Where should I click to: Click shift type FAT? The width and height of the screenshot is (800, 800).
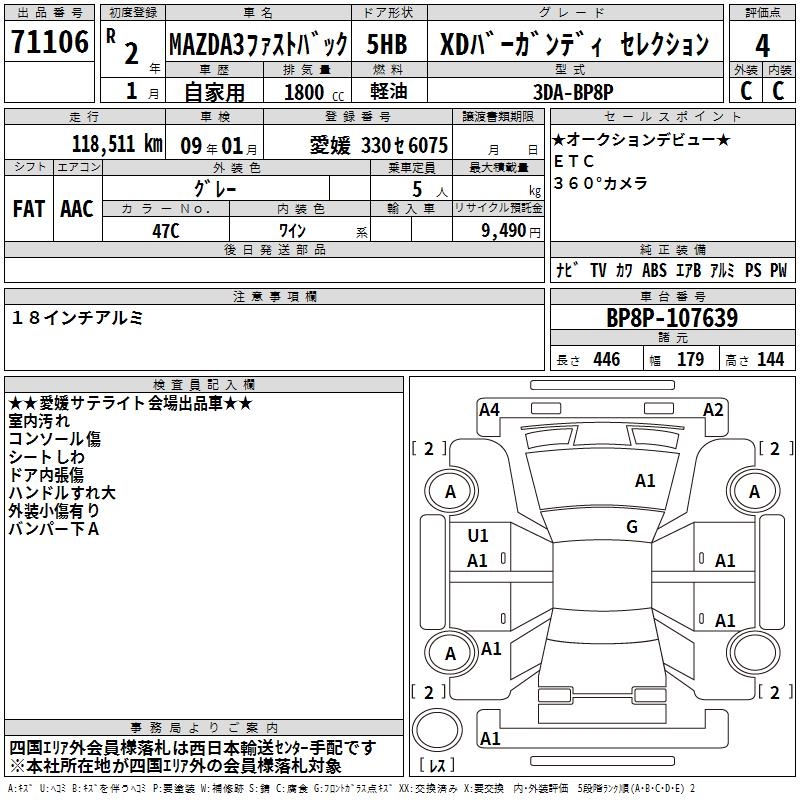tap(29, 209)
